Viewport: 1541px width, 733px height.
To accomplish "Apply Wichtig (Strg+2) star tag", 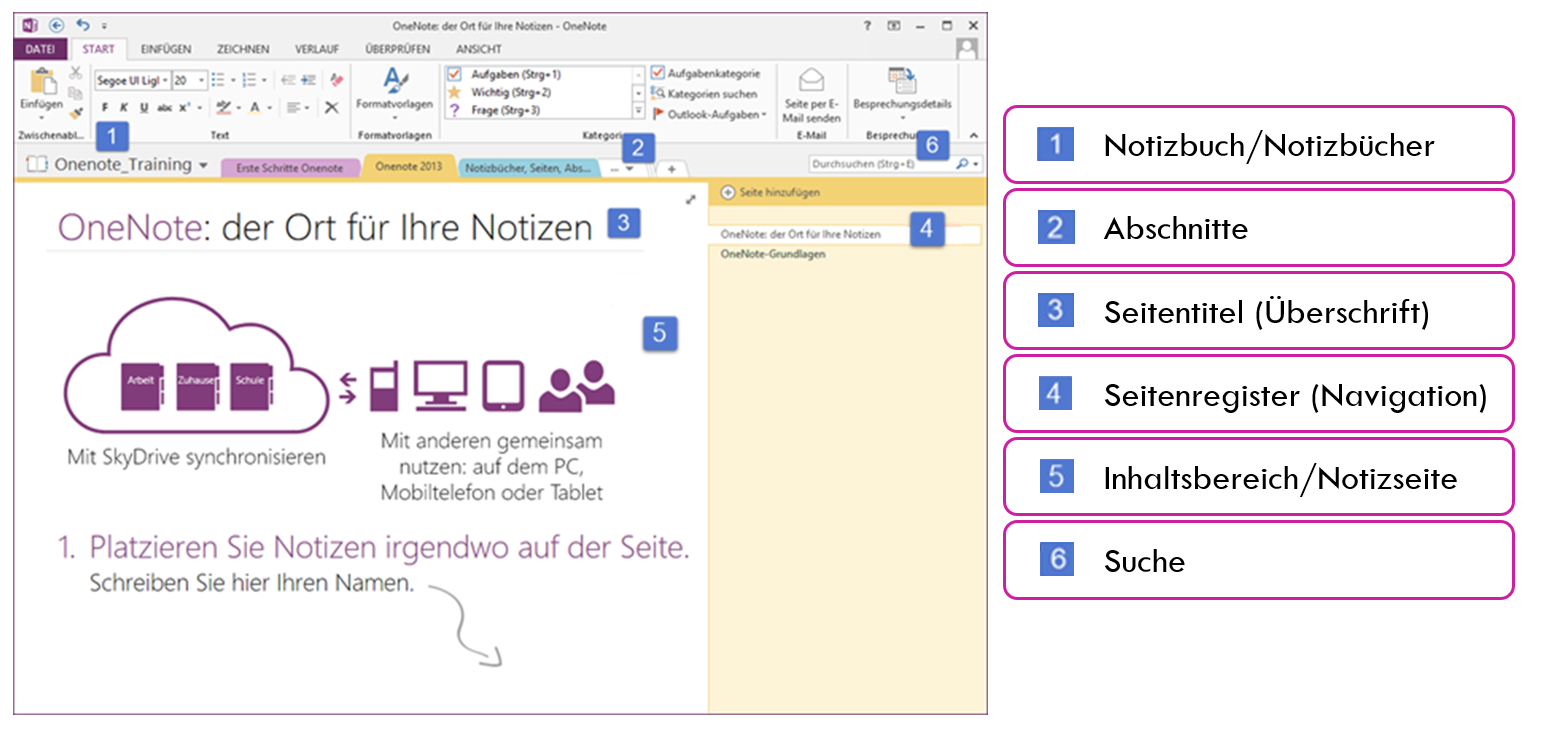I will click(538, 92).
